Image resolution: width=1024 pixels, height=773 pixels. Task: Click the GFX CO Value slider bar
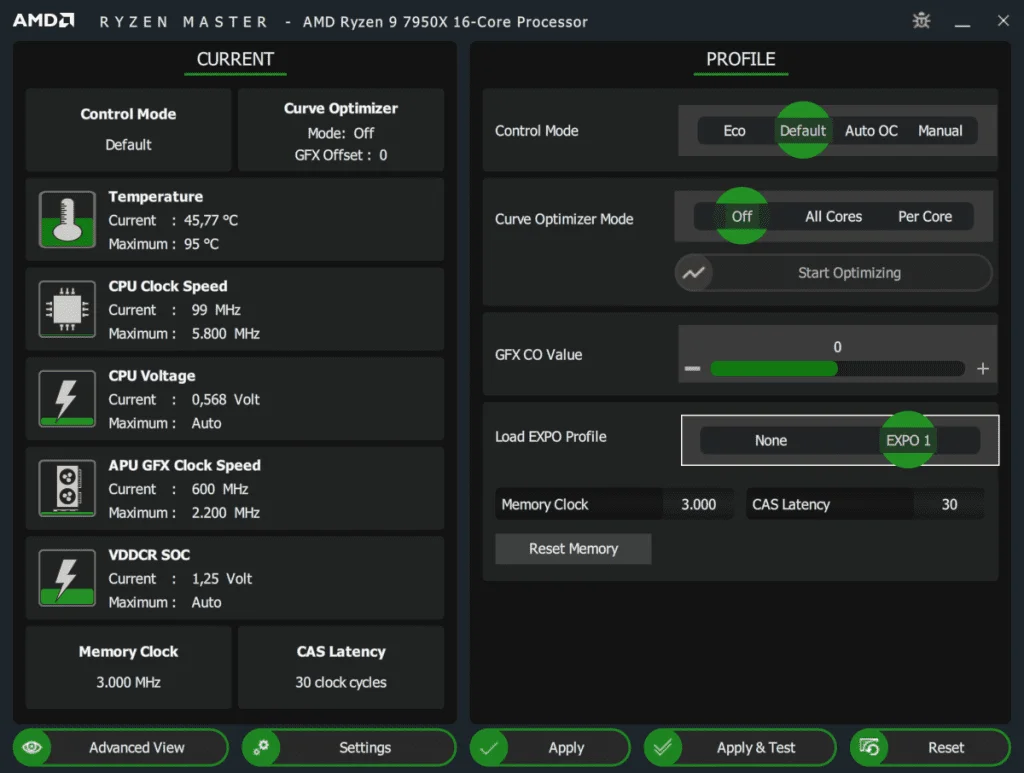tap(837, 369)
